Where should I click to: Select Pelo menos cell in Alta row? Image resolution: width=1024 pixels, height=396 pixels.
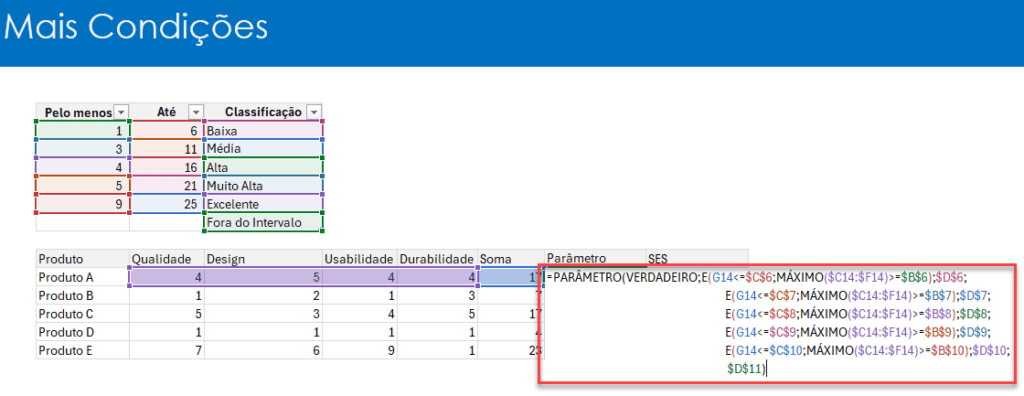(x=82, y=167)
